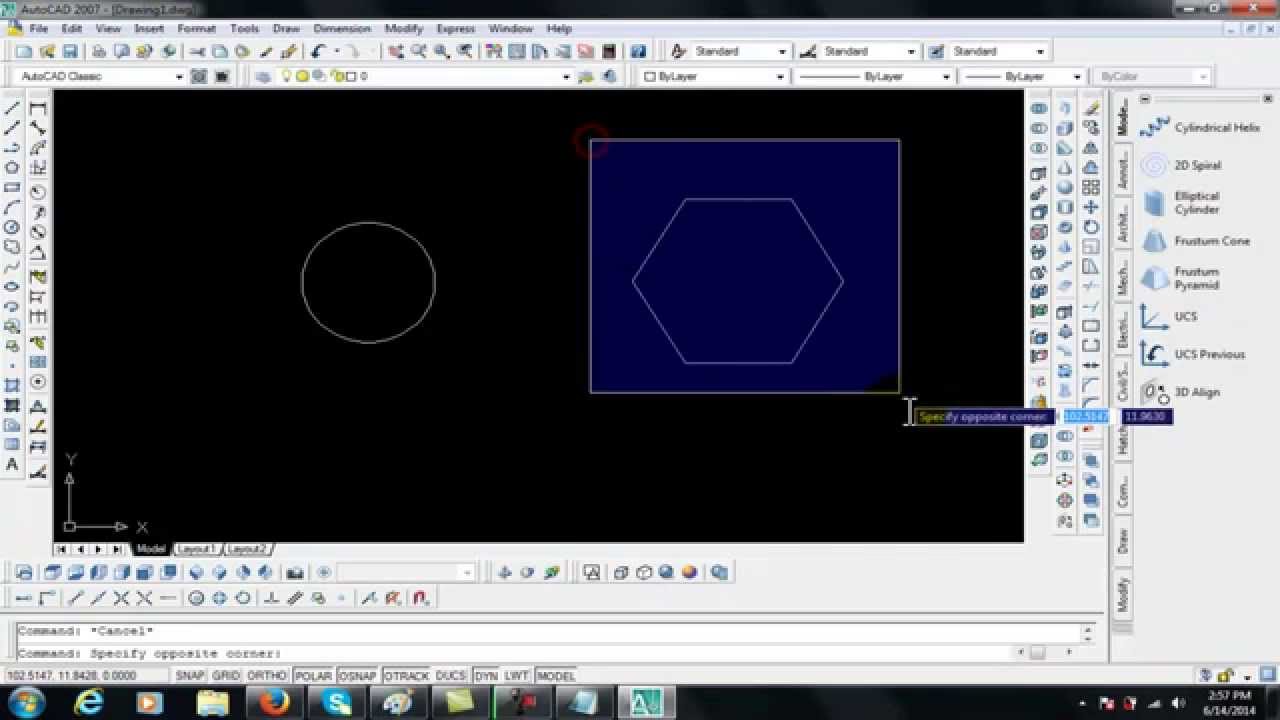Open the File menu
The width and height of the screenshot is (1280, 720).
click(x=38, y=28)
